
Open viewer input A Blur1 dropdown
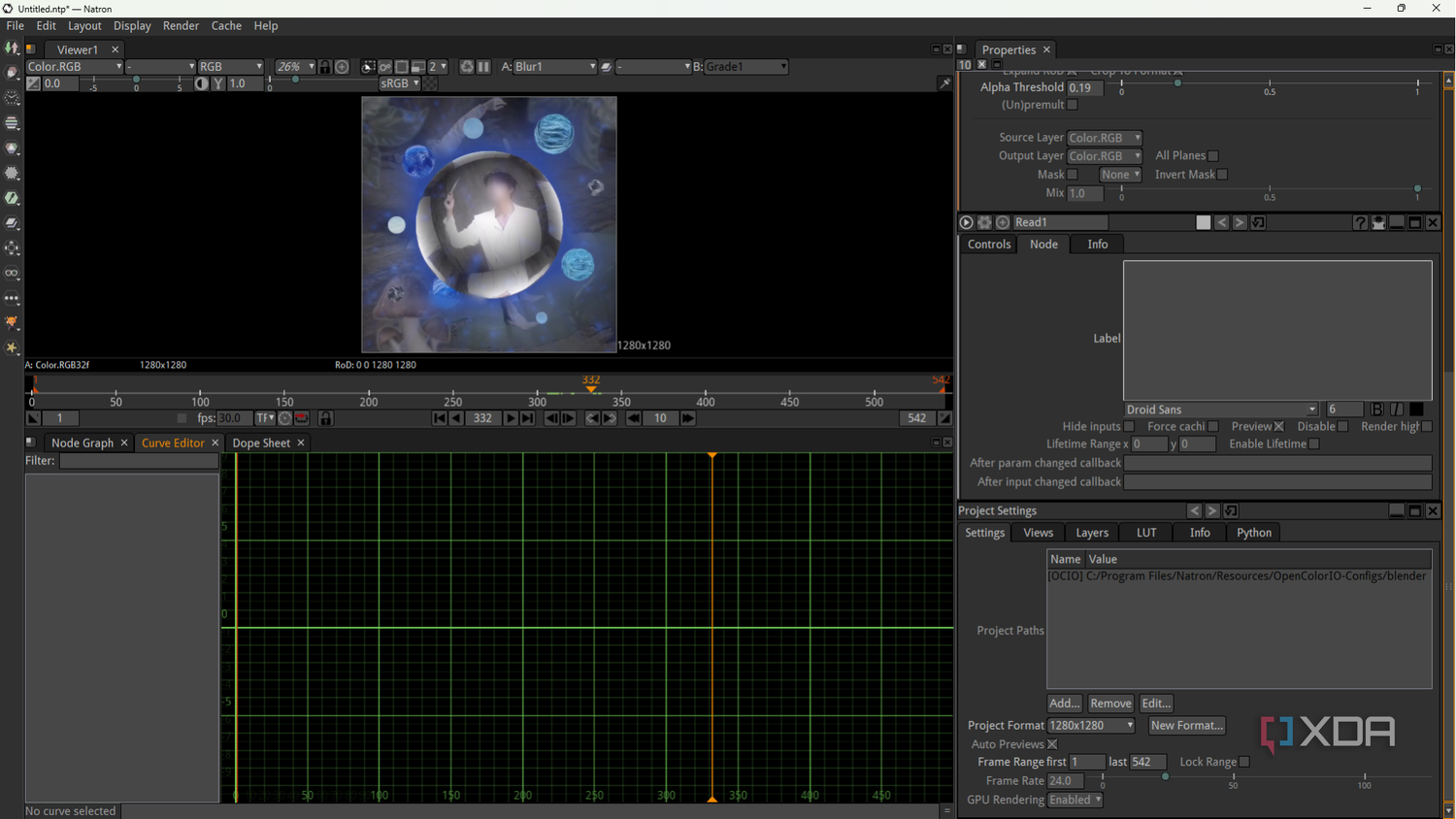click(x=555, y=67)
